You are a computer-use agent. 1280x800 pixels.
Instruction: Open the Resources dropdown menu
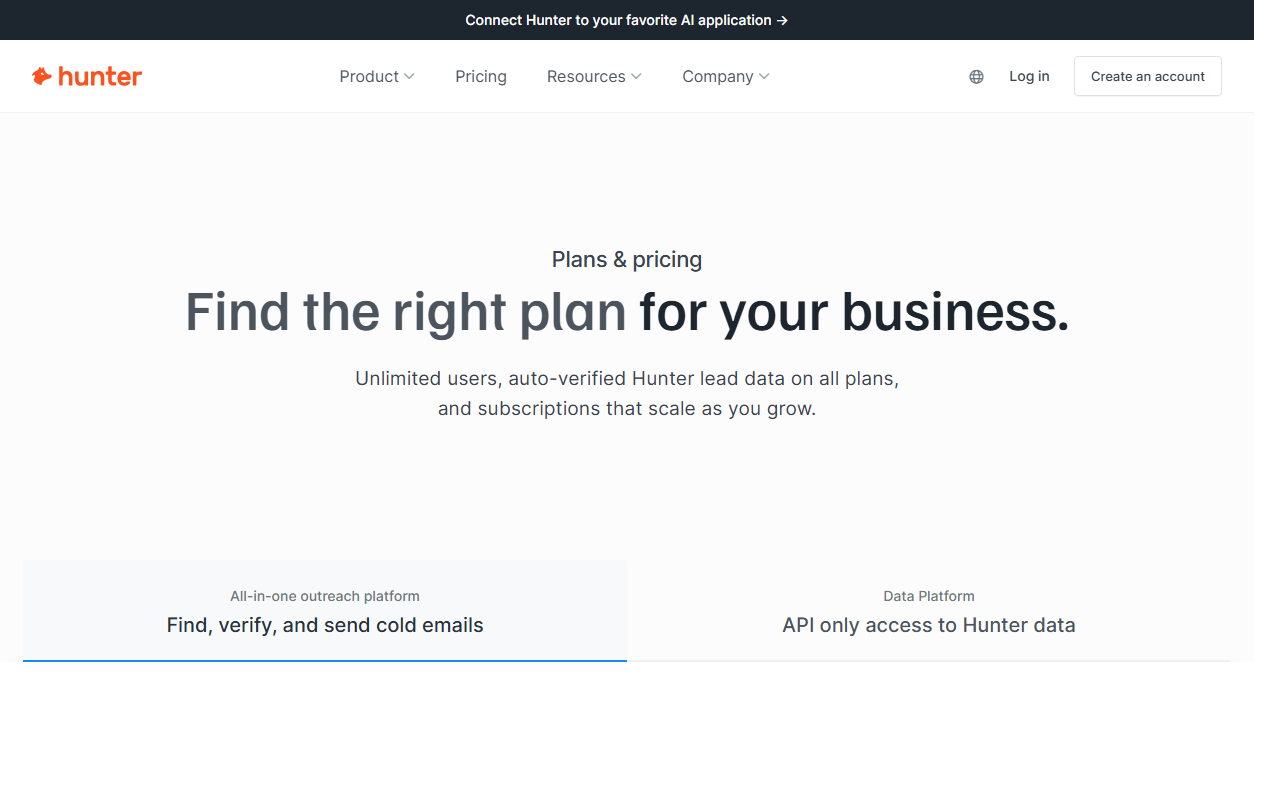(x=594, y=76)
